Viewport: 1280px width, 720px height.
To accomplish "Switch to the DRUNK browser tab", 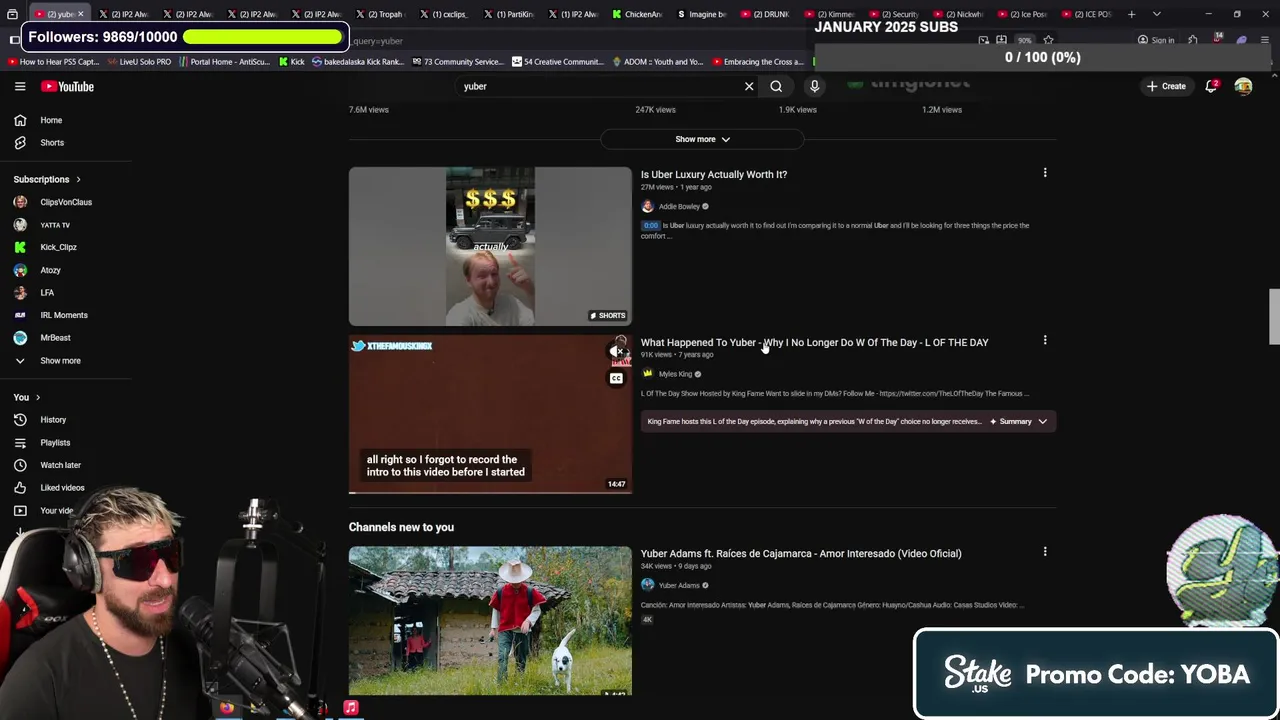I will (x=765, y=14).
